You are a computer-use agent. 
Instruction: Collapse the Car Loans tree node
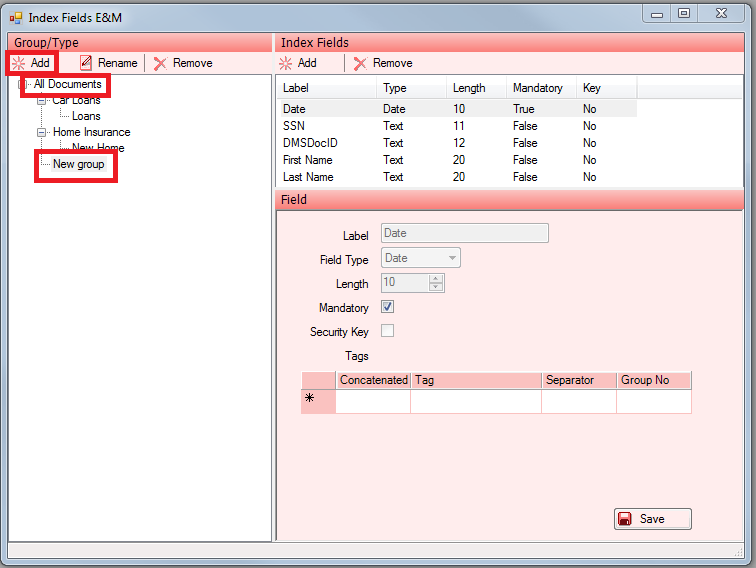[41, 100]
